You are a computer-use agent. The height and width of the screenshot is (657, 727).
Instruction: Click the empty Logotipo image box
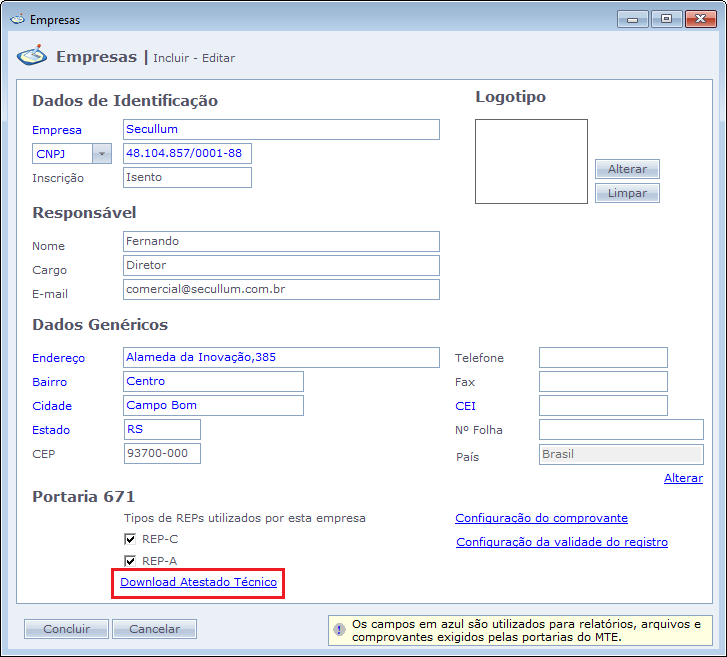[531, 161]
